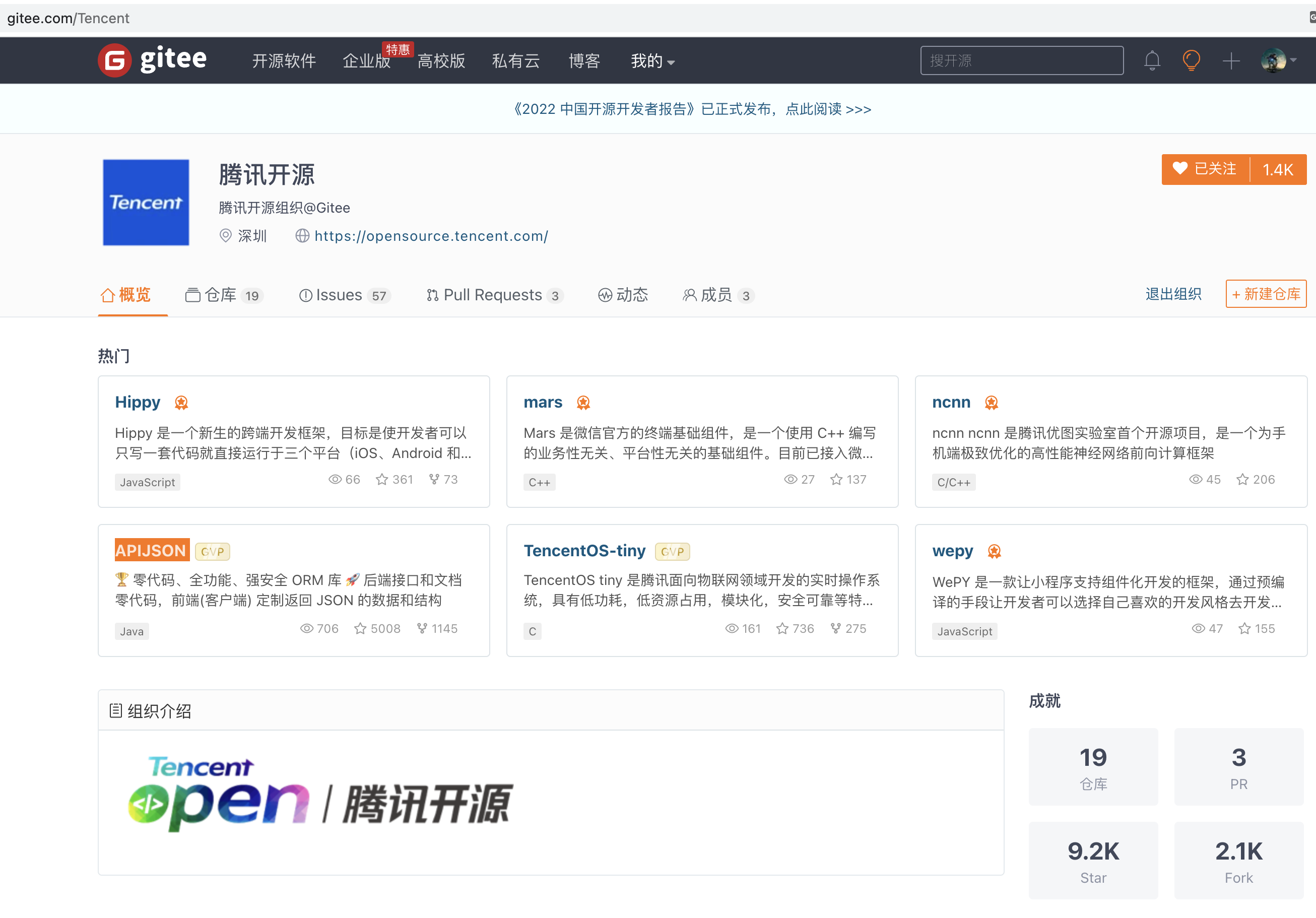Open the 2022 中国开源开发者报告 announcement link
Screen dimensions: 1316x918
691,109
